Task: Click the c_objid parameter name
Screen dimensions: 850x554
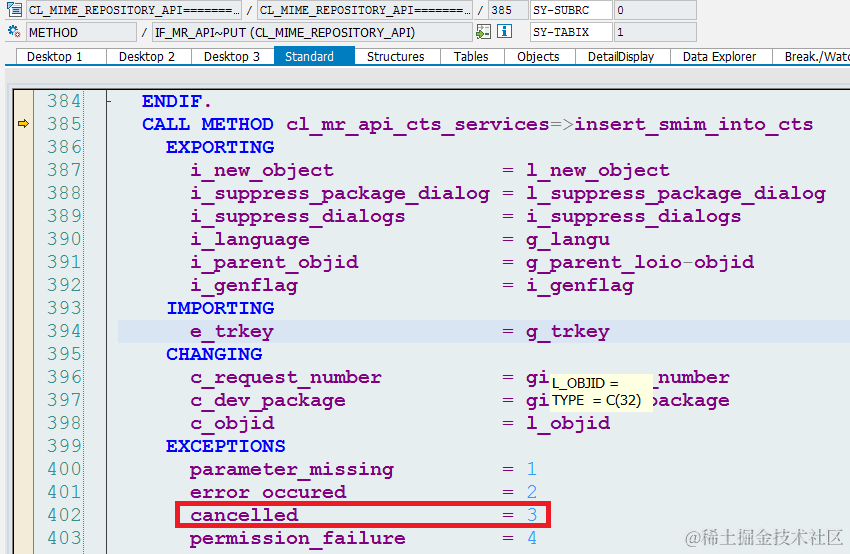Action: click(x=232, y=423)
